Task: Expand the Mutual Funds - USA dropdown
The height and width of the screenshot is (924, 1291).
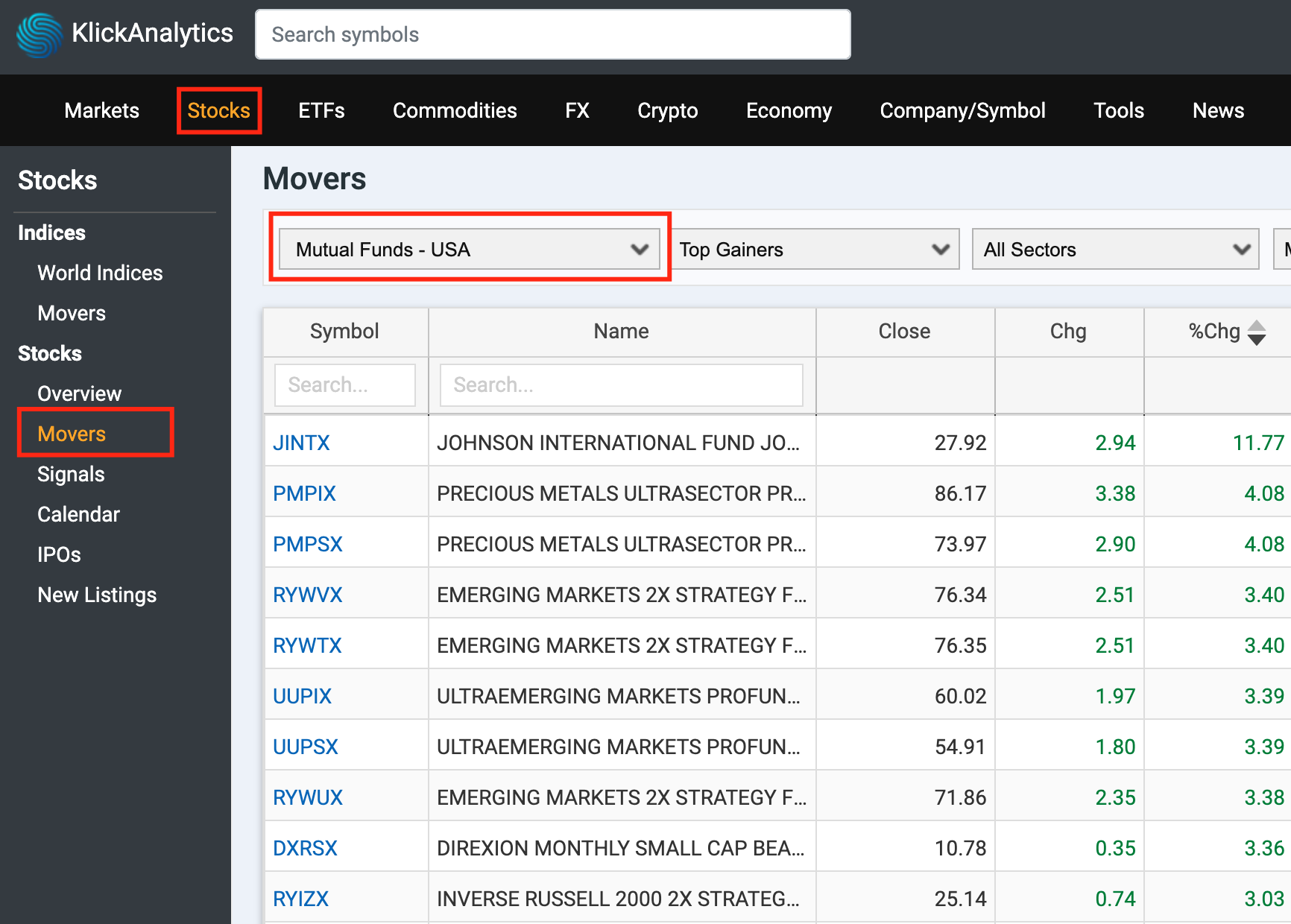Action: click(x=470, y=249)
